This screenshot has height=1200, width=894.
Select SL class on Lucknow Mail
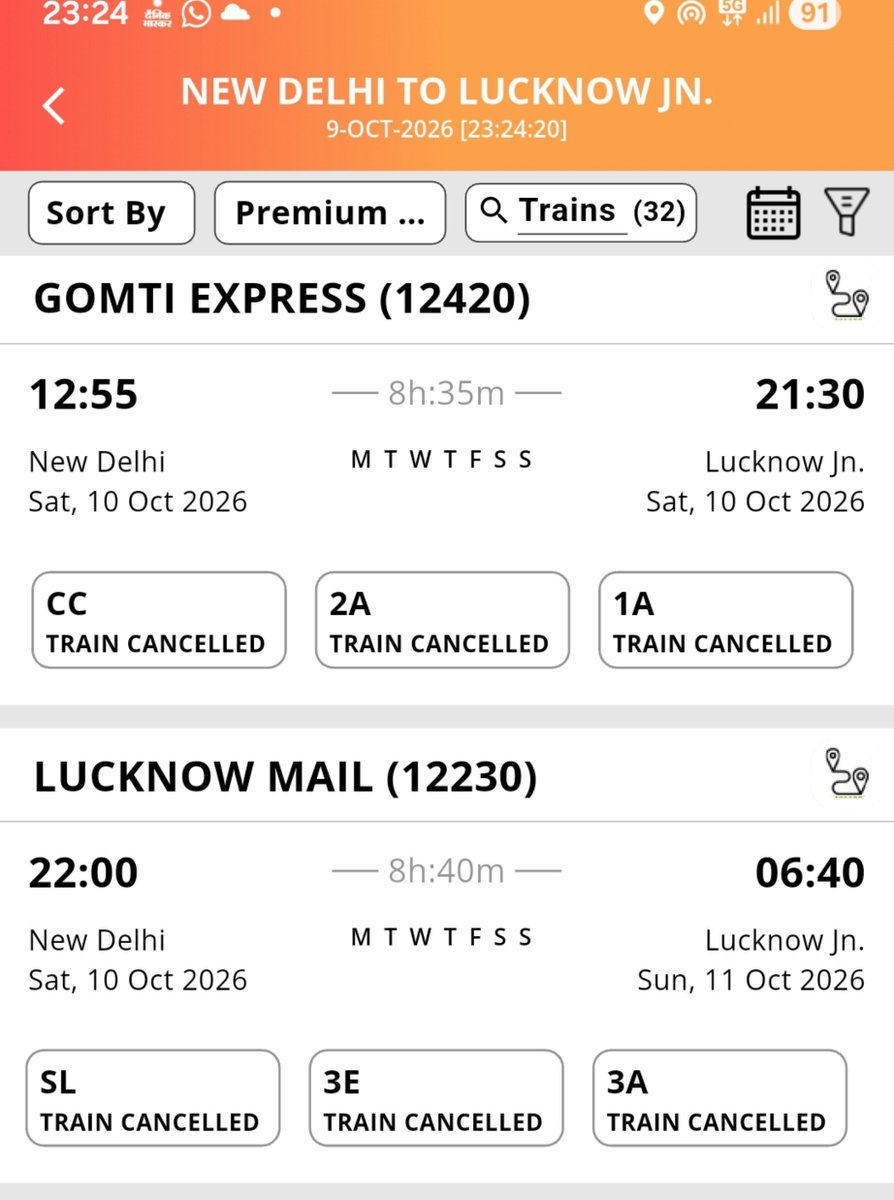point(153,1098)
